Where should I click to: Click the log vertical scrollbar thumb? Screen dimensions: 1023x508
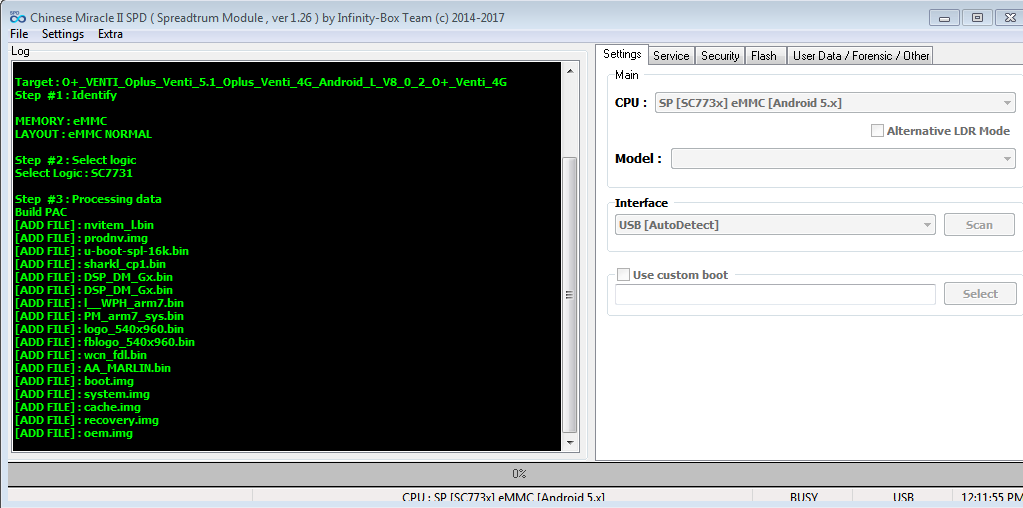click(x=570, y=295)
